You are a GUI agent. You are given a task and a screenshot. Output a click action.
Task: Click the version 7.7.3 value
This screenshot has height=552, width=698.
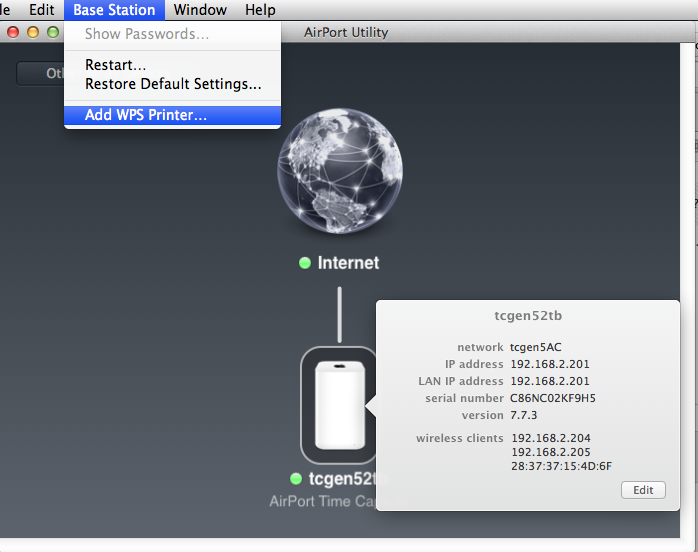coord(524,415)
